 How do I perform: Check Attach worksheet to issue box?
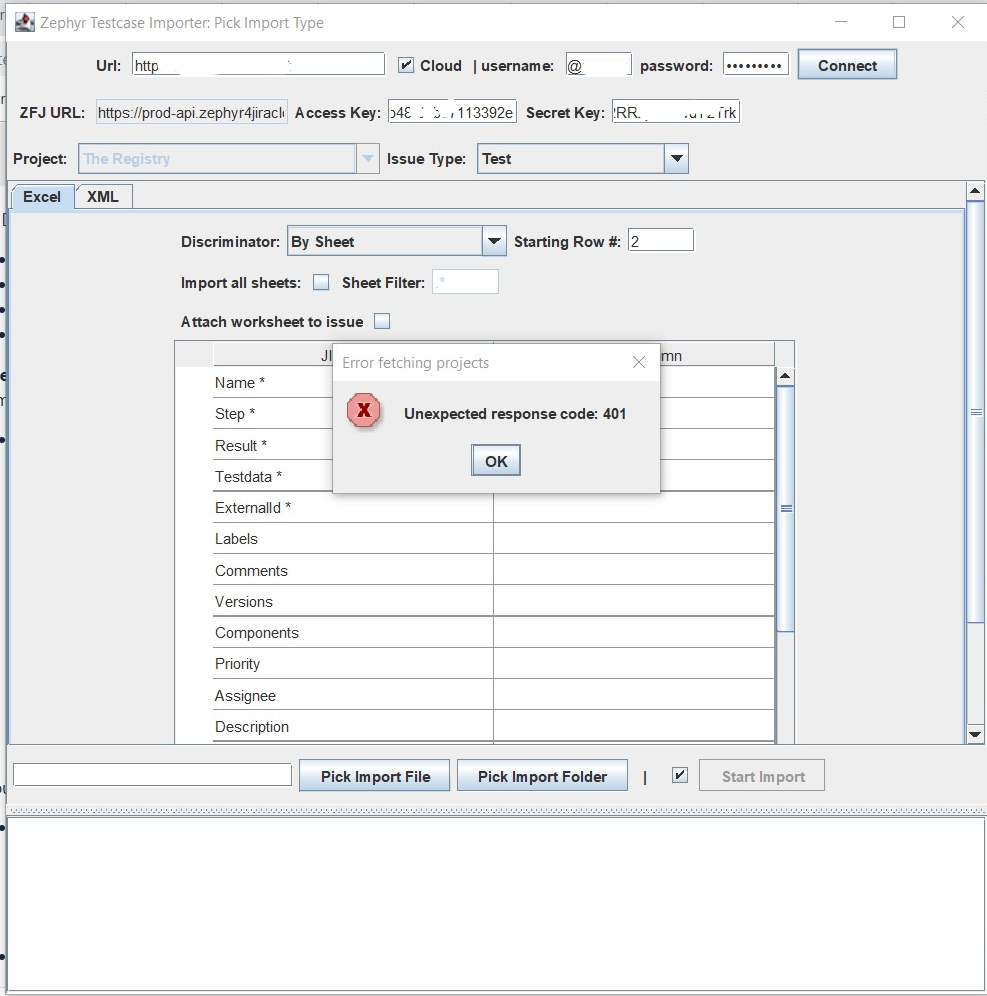click(382, 321)
